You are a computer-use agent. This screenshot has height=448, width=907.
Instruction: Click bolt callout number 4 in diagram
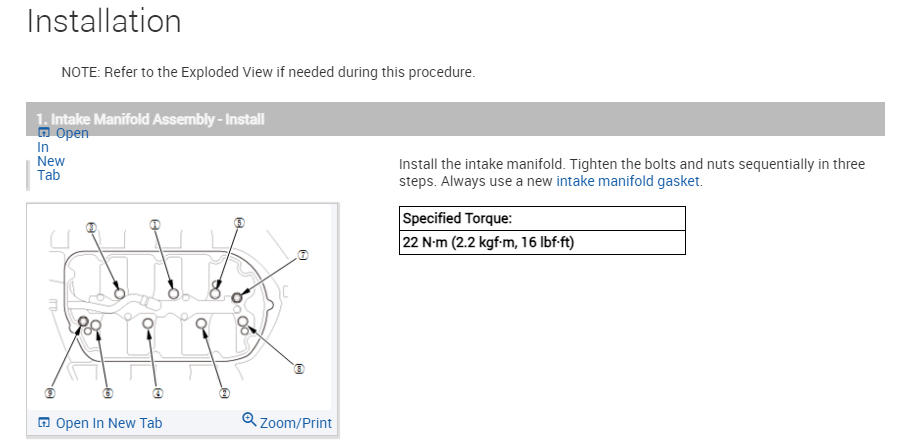(157, 392)
